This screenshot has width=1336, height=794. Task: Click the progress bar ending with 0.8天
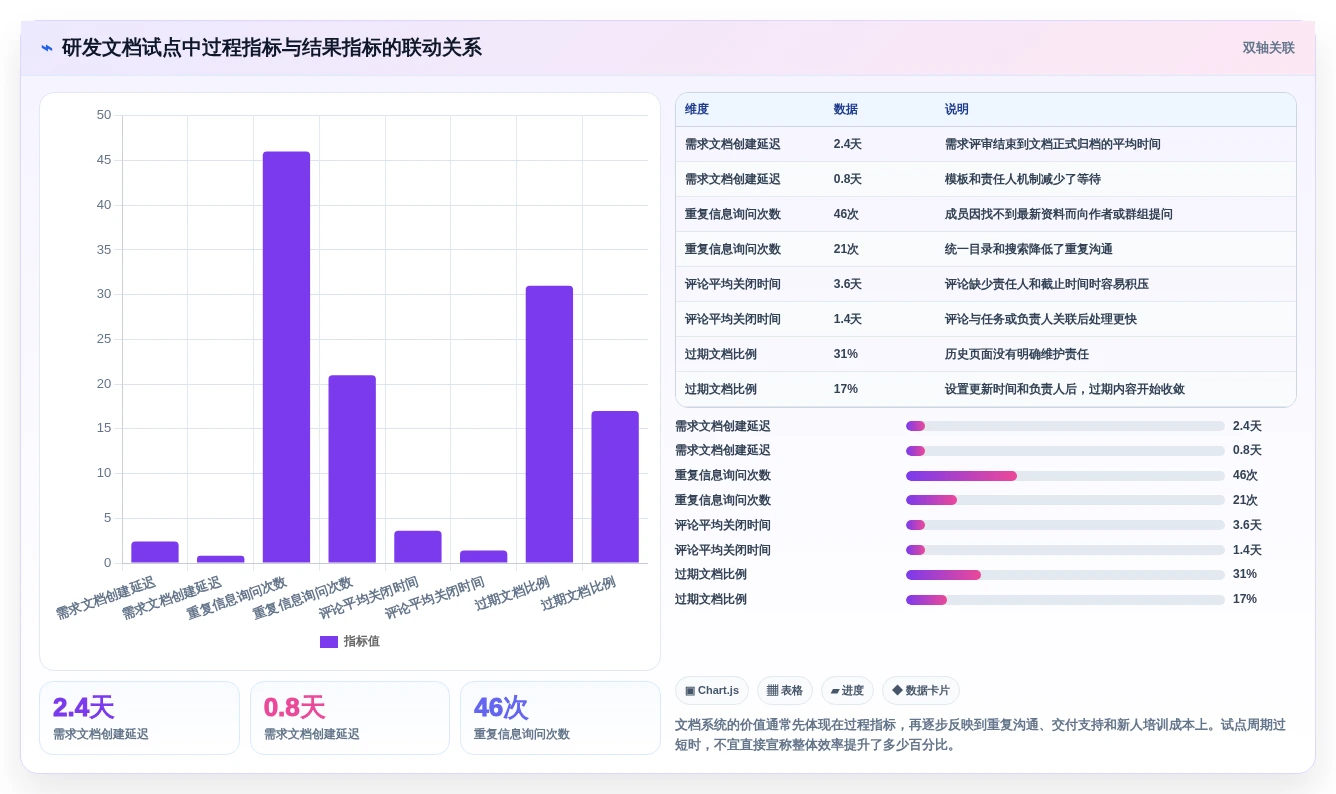click(1065, 451)
